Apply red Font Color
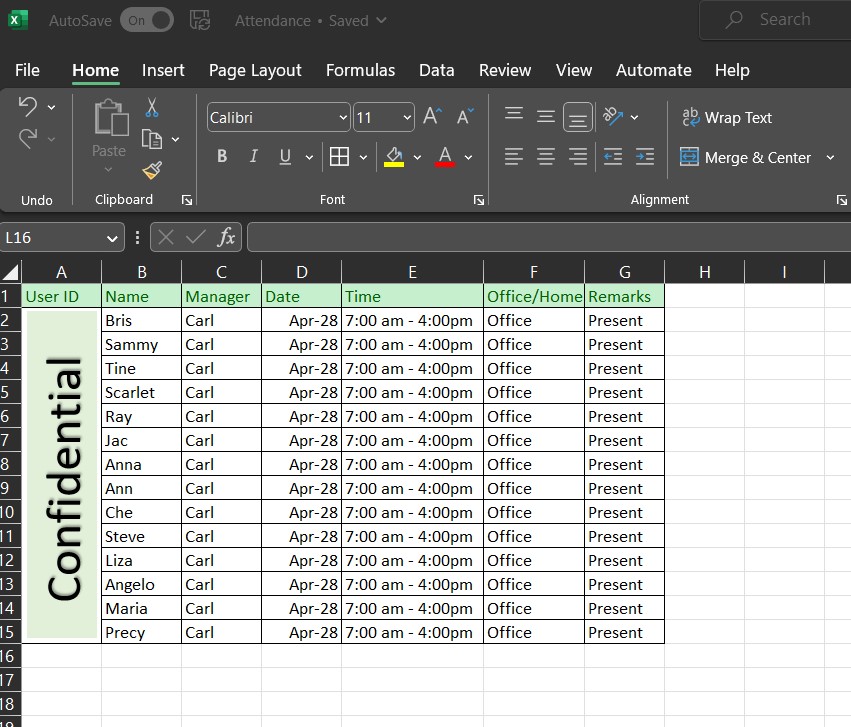 (x=445, y=157)
